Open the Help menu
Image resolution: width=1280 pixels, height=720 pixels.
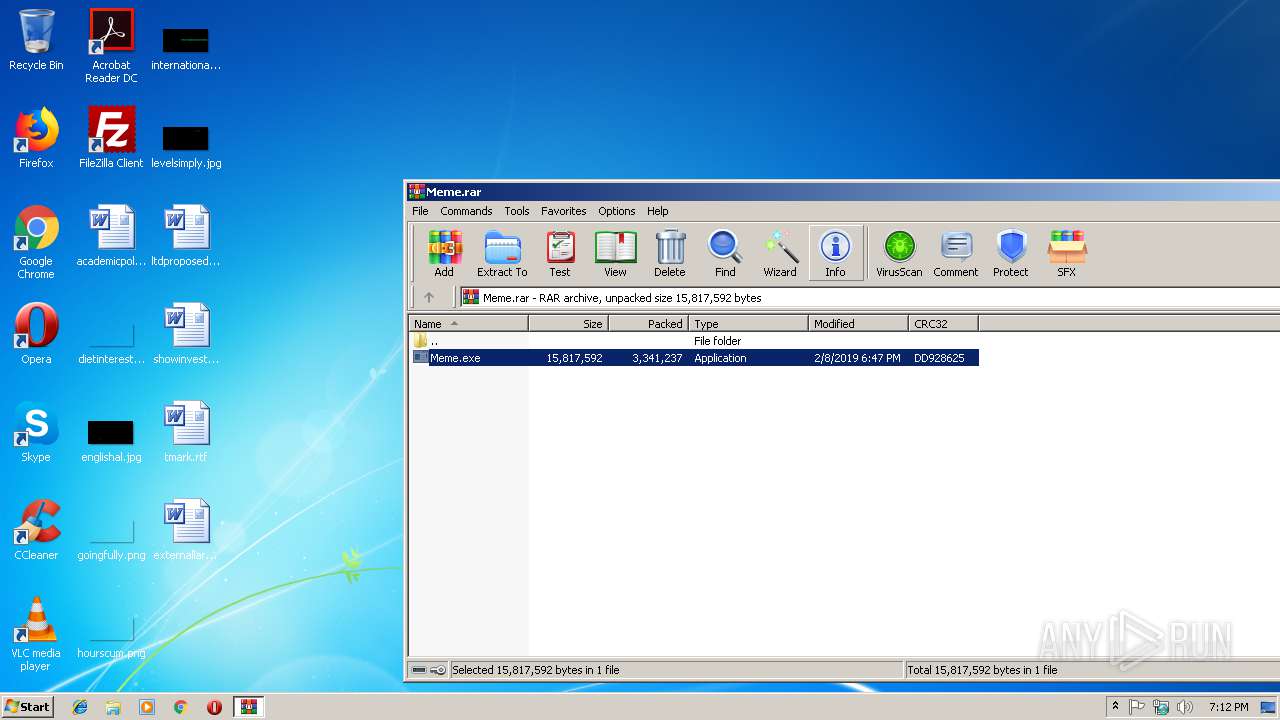tap(657, 211)
